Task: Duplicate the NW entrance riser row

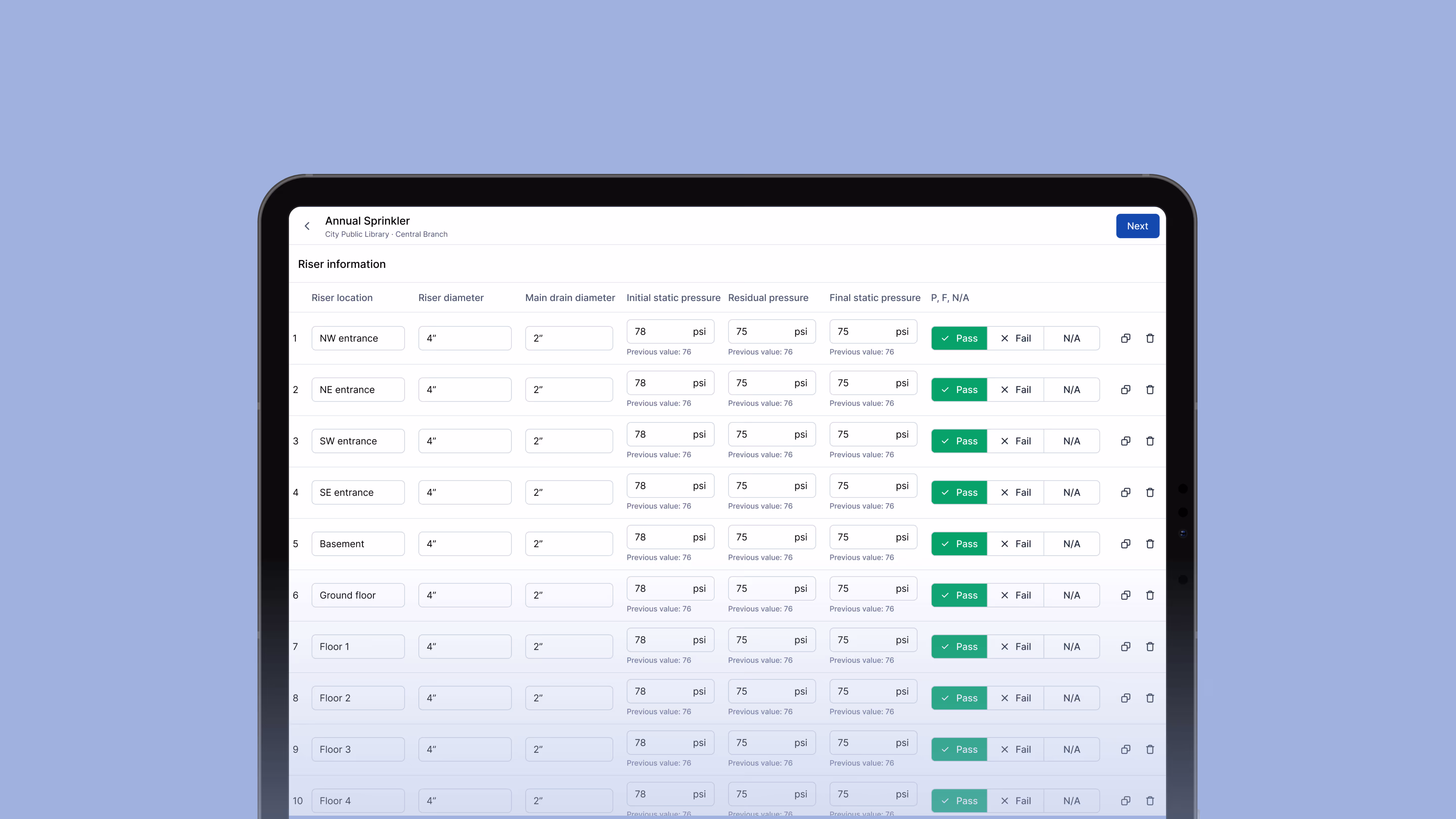Action: pyautogui.click(x=1125, y=338)
